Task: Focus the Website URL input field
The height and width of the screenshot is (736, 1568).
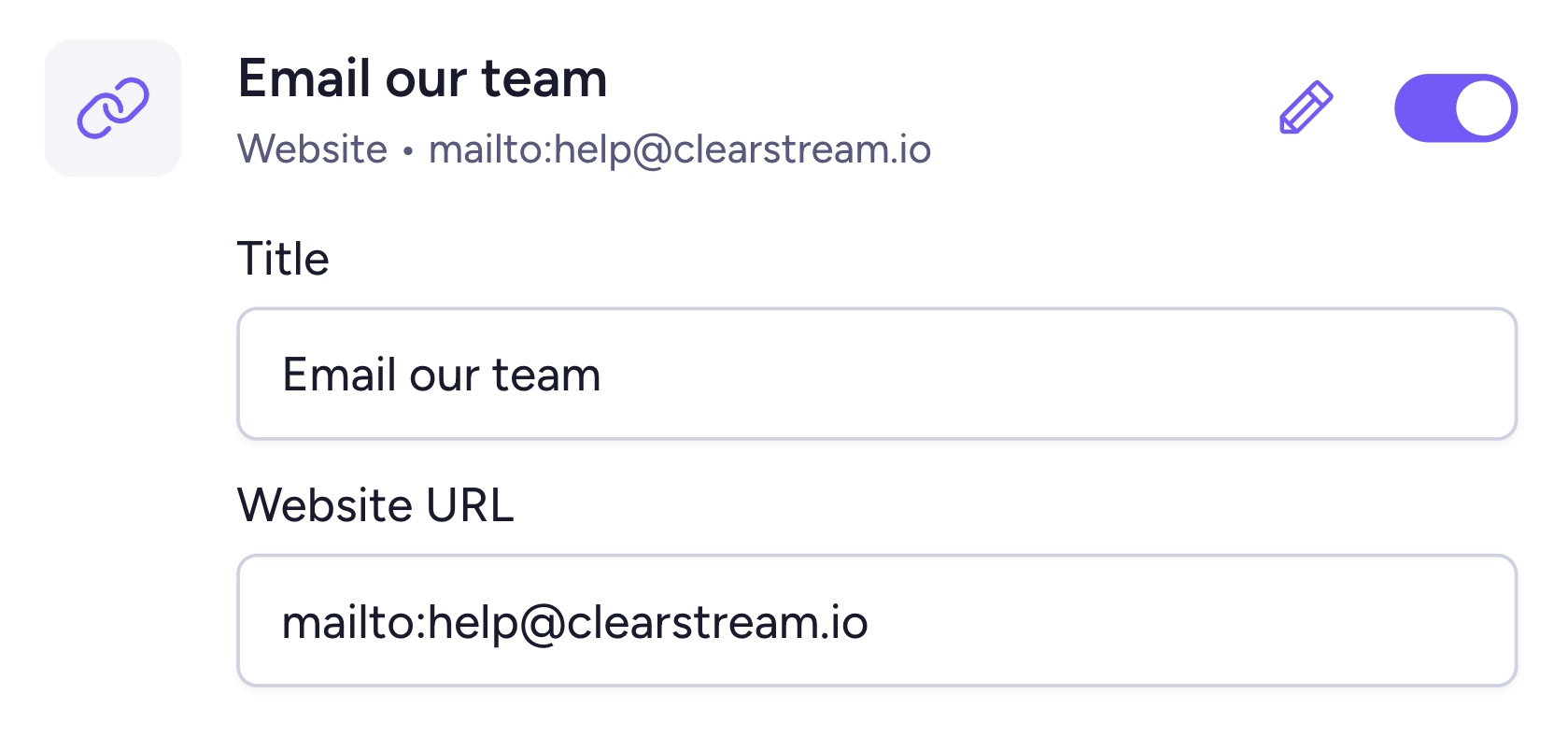Action: point(876,621)
